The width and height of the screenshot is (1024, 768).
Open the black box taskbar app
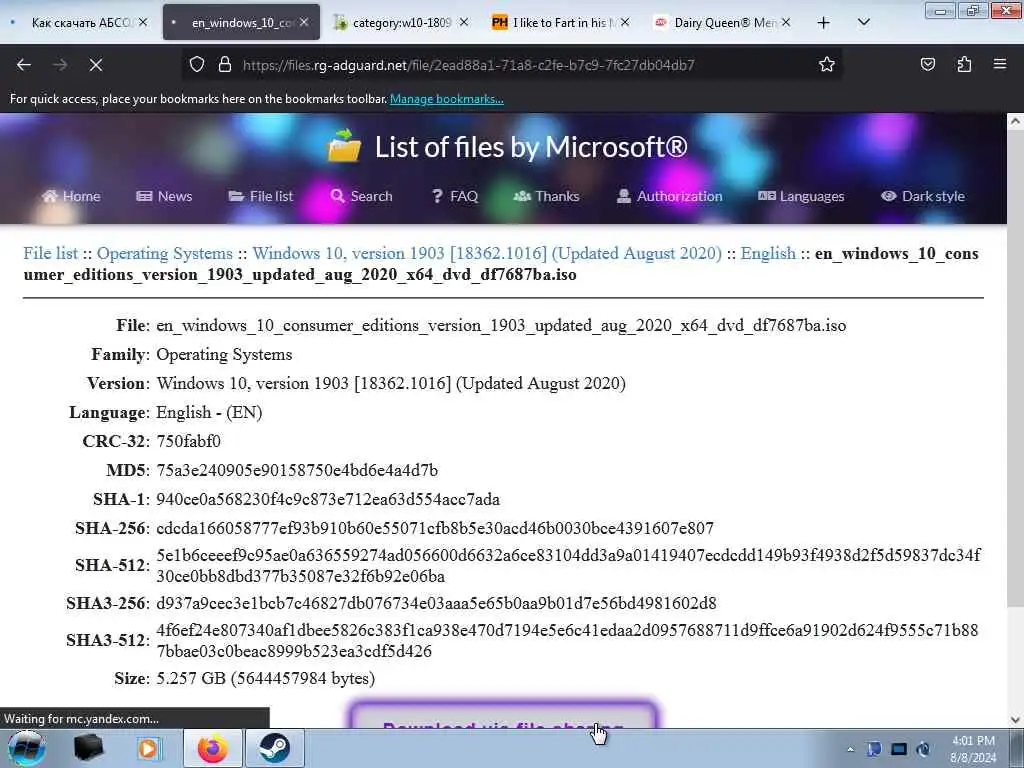pyautogui.click(x=88, y=748)
